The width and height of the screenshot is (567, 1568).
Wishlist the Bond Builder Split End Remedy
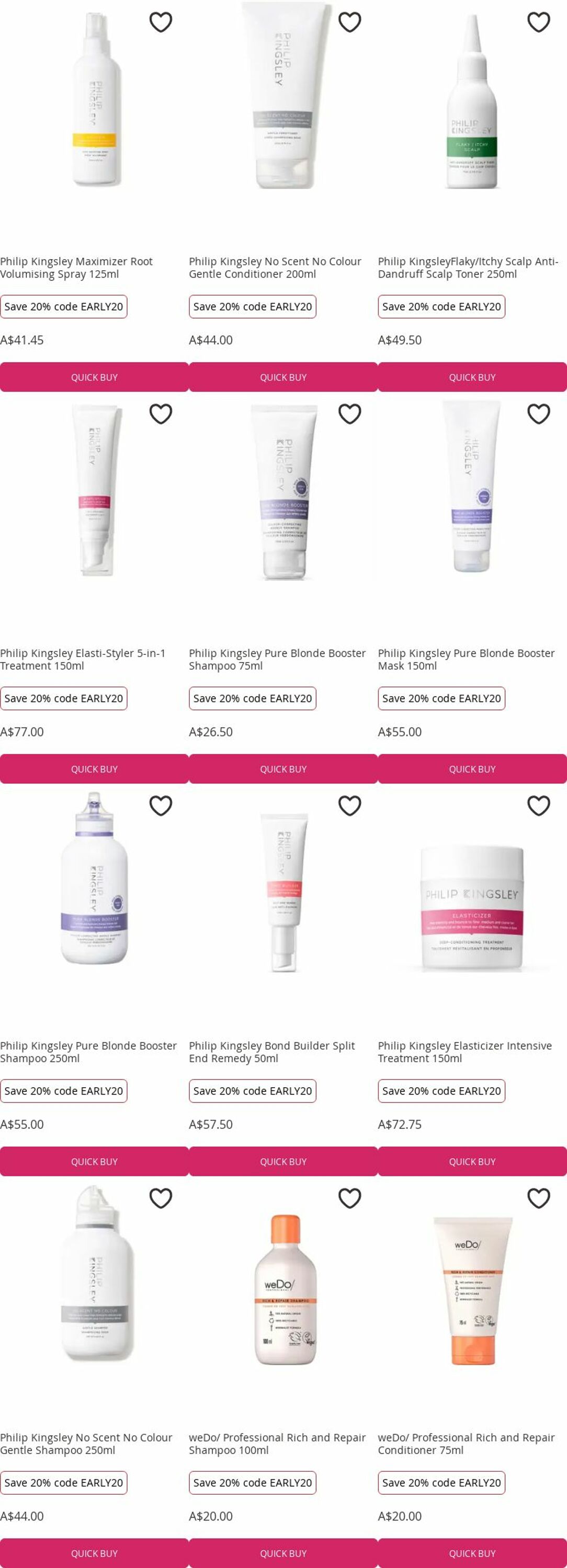tap(349, 806)
